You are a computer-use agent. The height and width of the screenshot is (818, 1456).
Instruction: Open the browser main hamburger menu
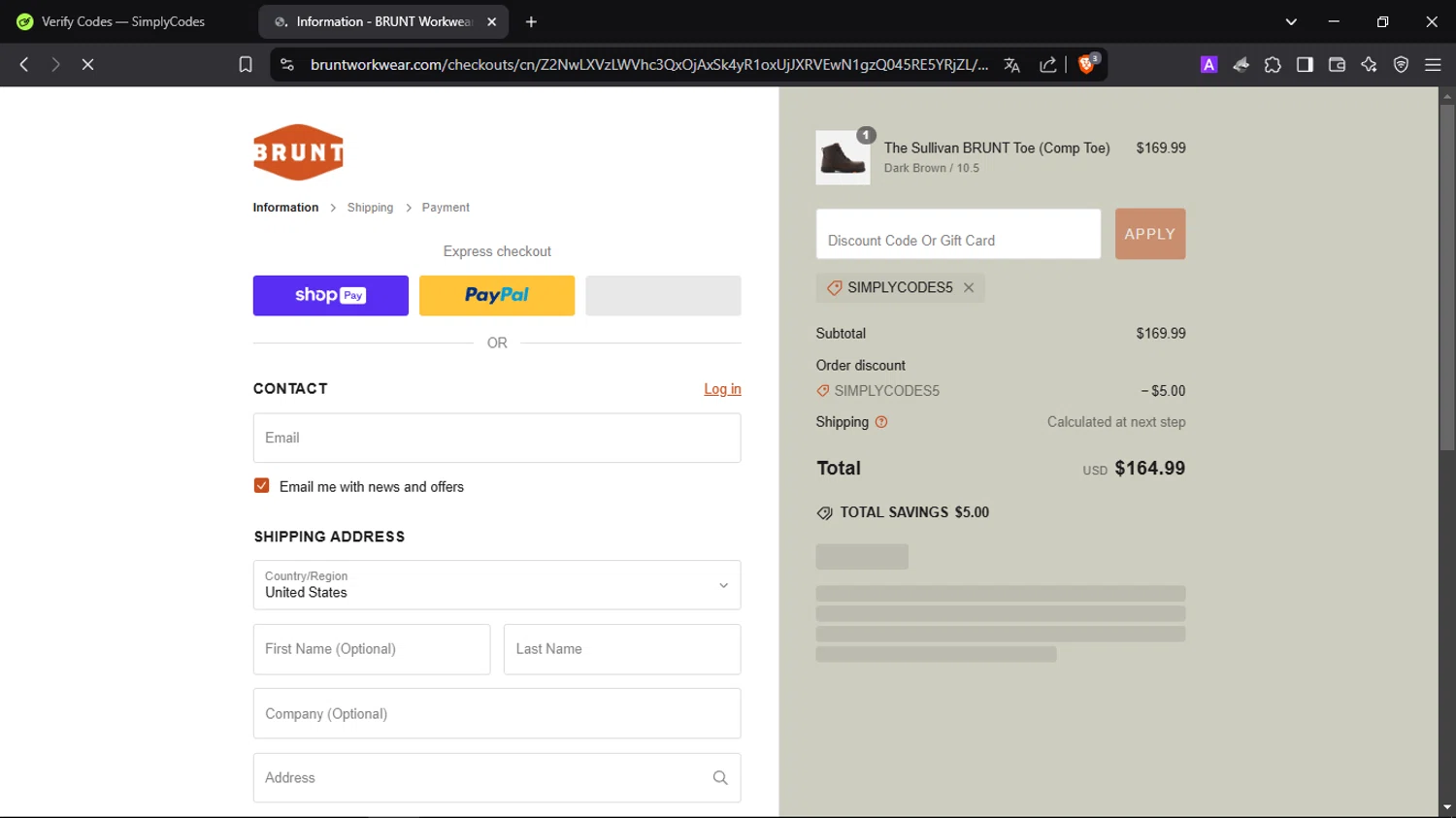click(1433, 64)
